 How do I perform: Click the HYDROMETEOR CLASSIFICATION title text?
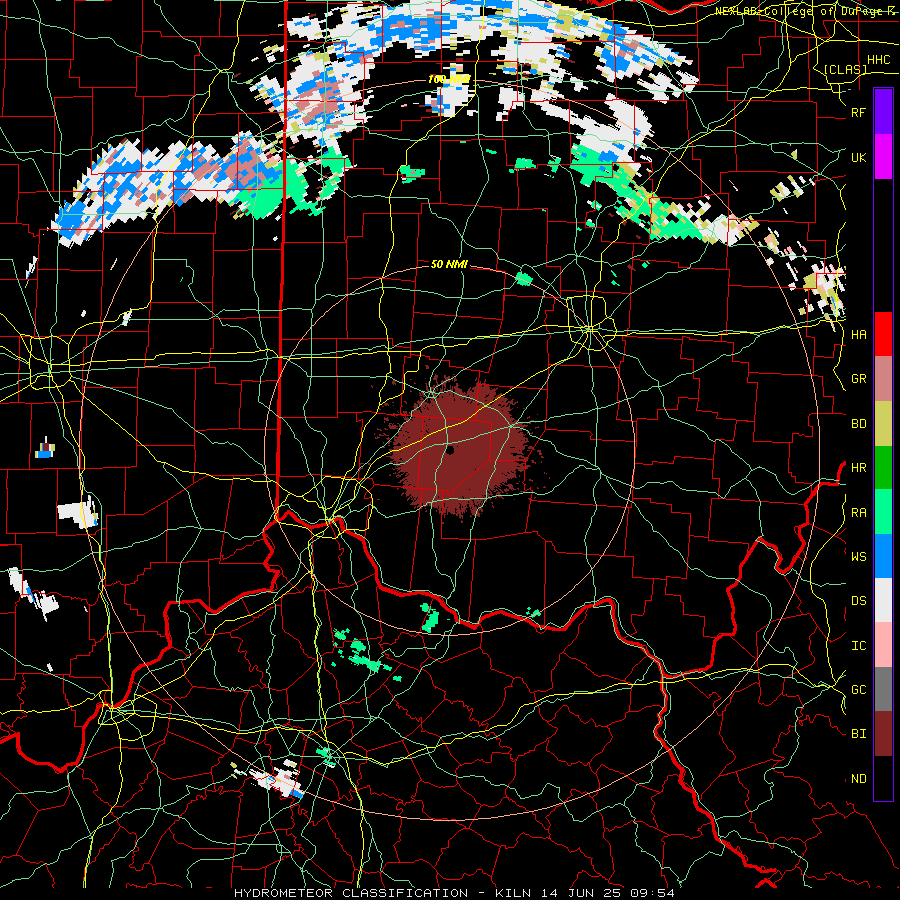coord(351,893)
